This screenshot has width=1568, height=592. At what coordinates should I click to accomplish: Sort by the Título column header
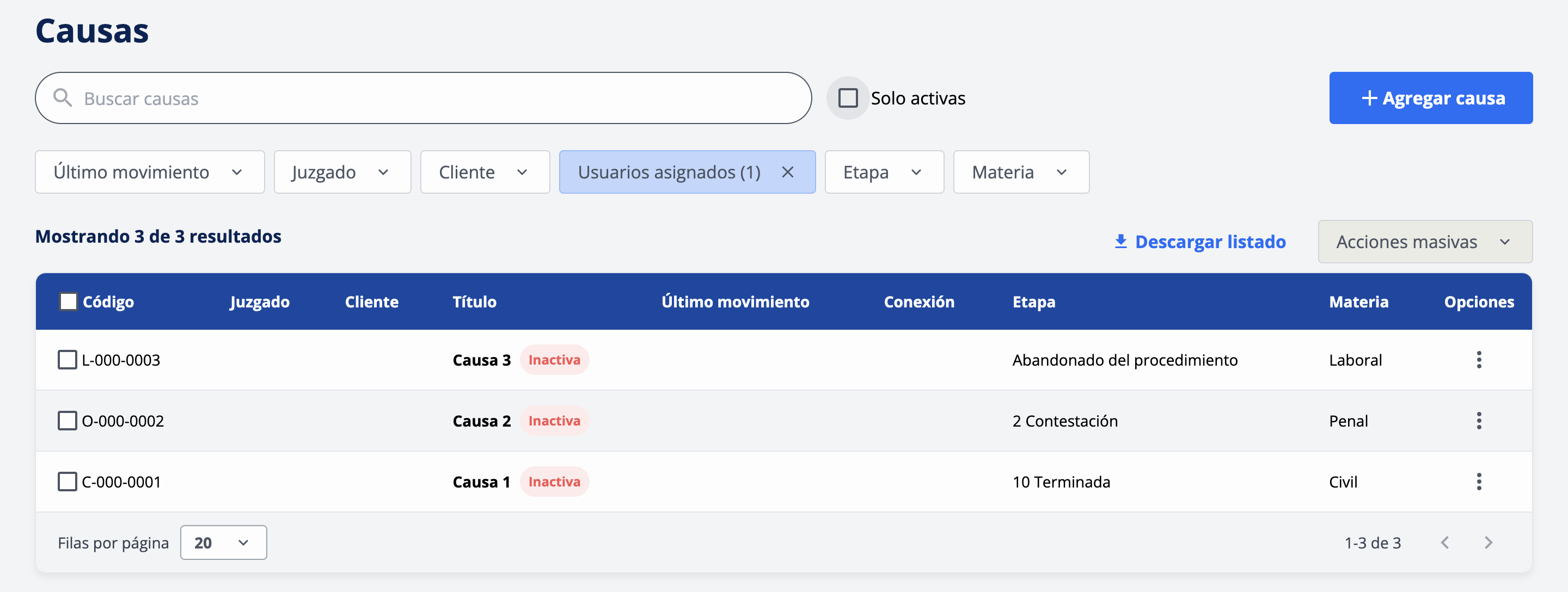point(474,302)
